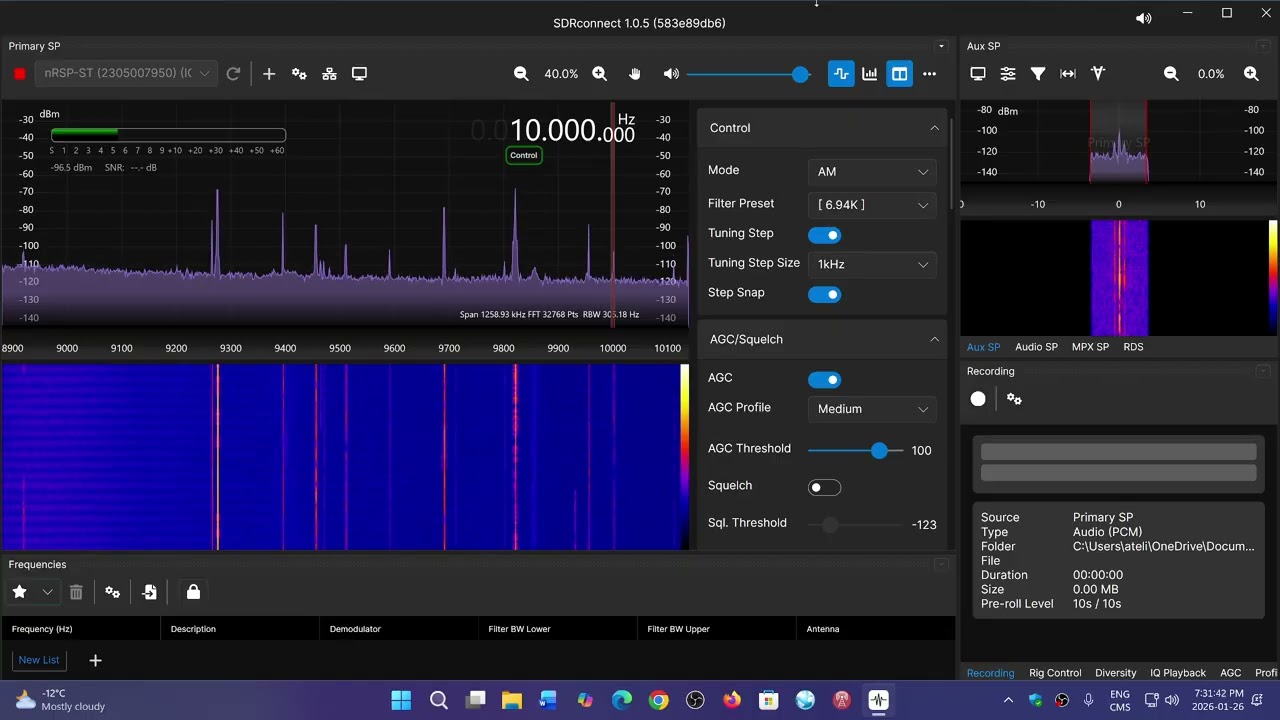The height and width of the screenshot is (720, 1280).
Task: Click the Aux SP marker peak icon
Action: (1098, 74)
